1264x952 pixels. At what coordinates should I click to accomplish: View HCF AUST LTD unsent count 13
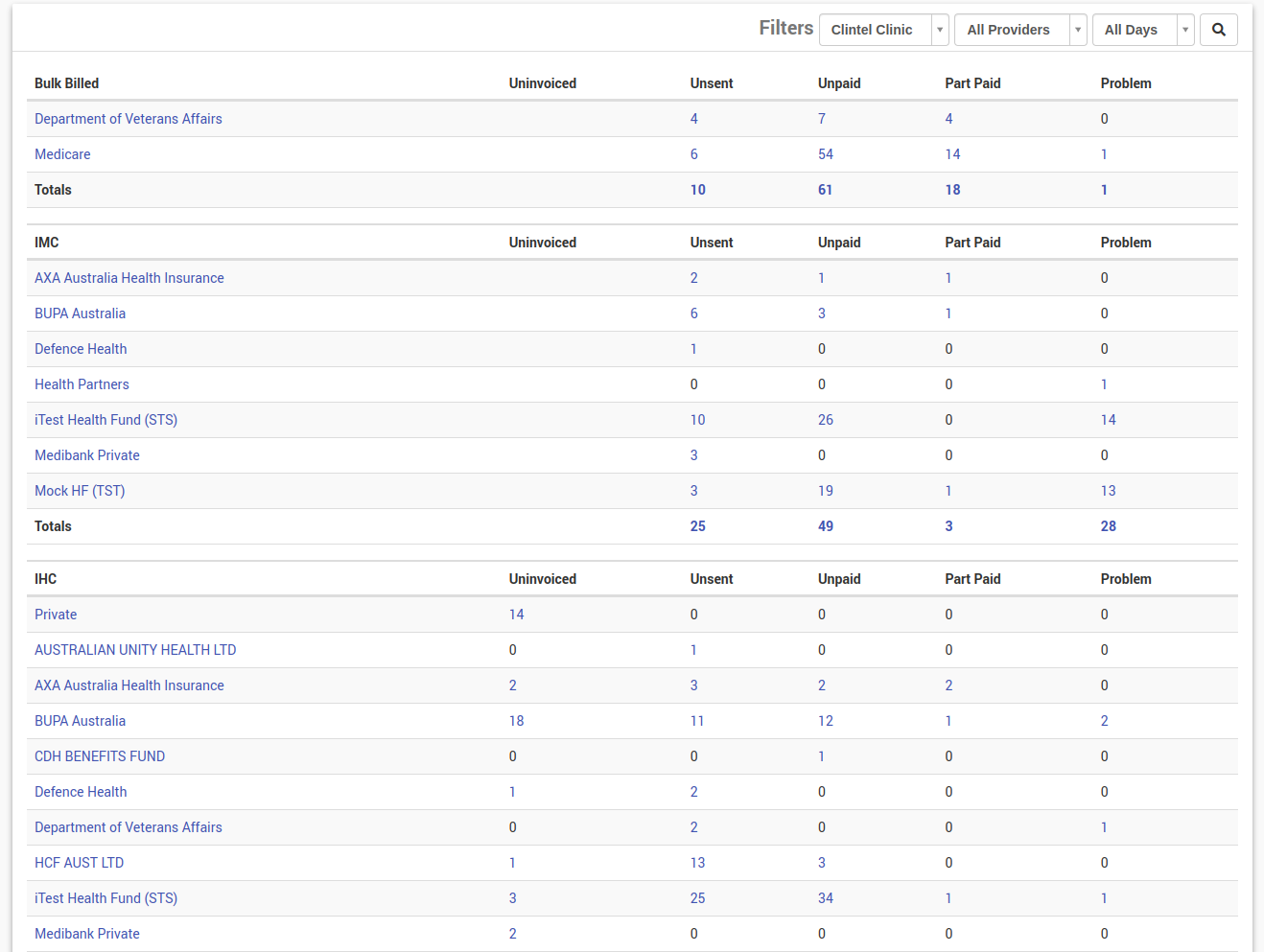pos(697,863)
